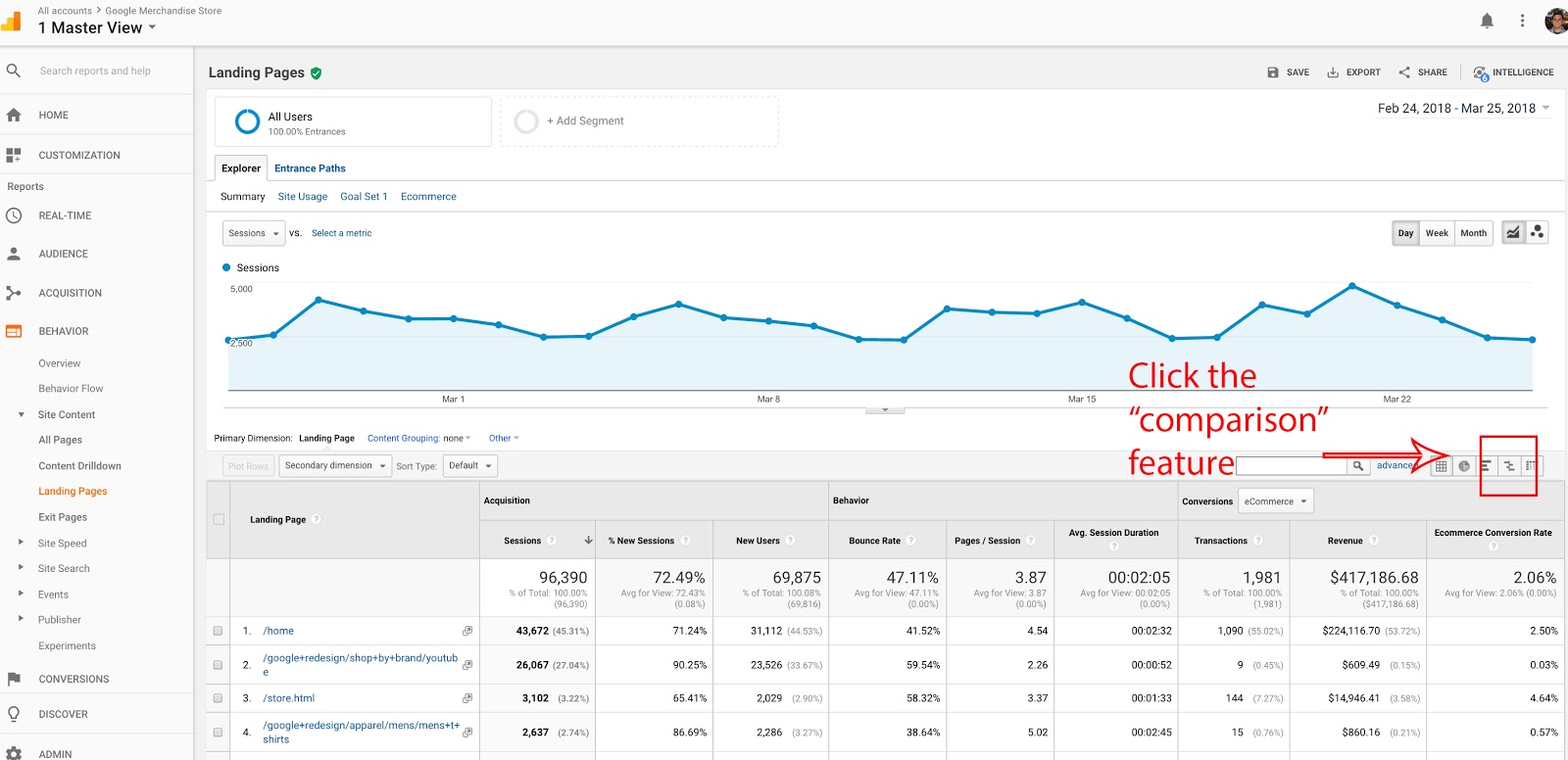The height and width of the screenshot is (760, 1568).
Task: Click the Home house icon
Action: pos(14,115)
